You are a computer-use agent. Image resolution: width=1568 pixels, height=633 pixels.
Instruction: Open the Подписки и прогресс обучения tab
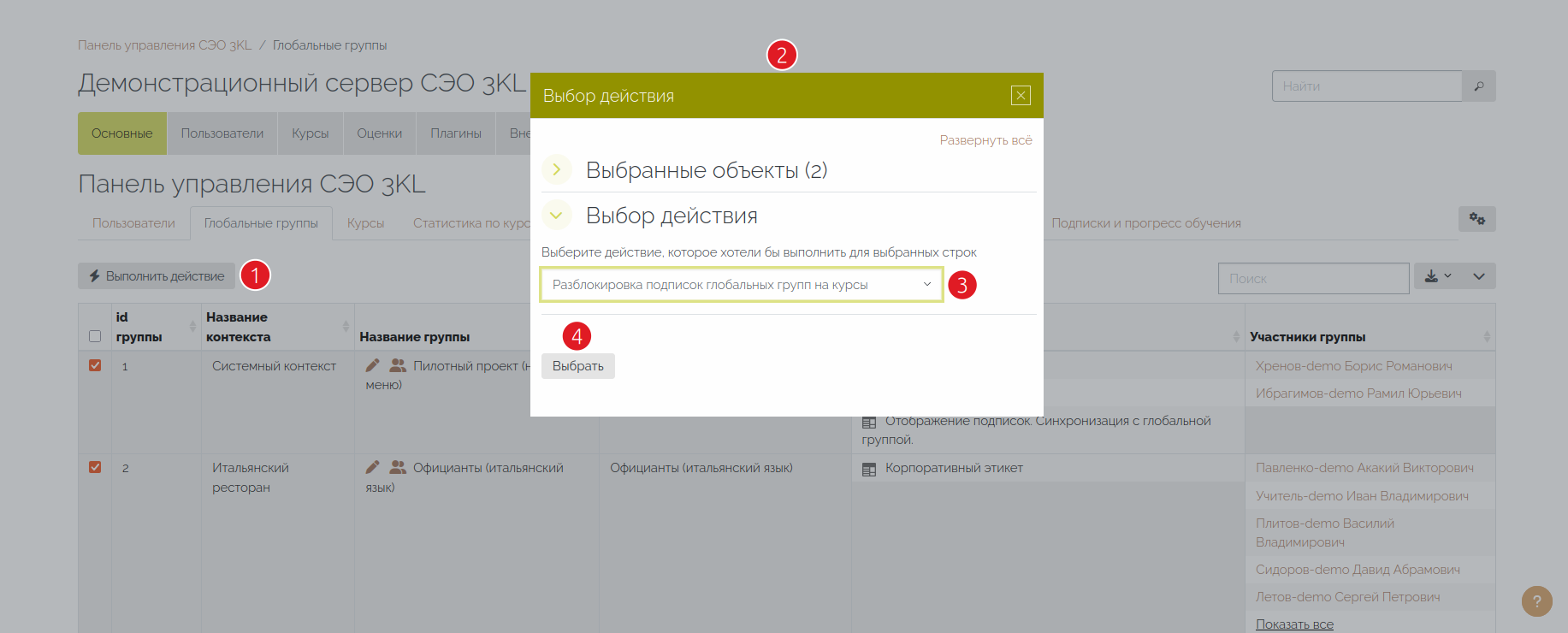coord(1145,223)
